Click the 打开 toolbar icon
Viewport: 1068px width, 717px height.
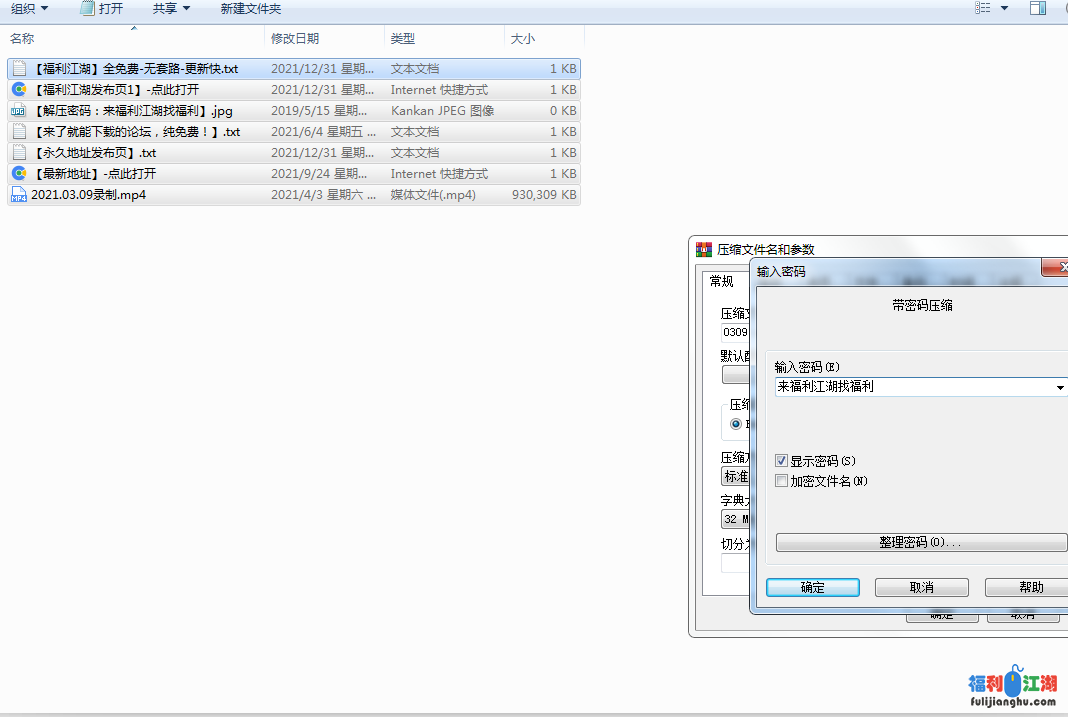(84, 8)
